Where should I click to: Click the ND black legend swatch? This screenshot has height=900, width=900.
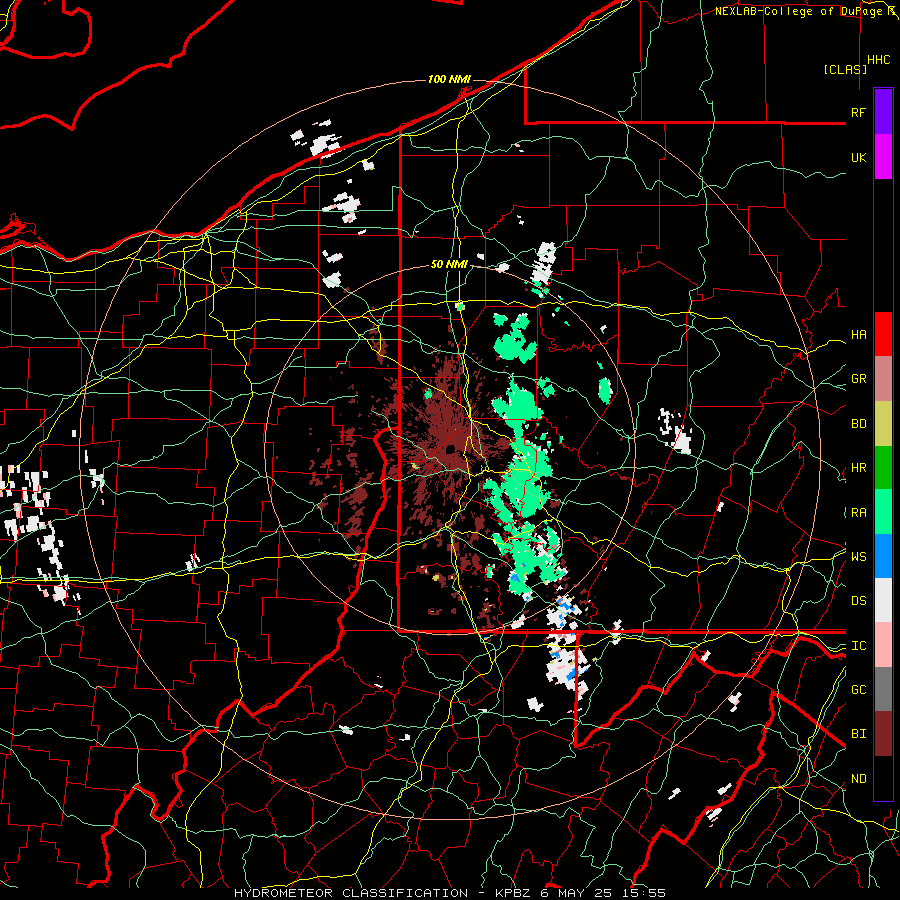click(883, 778)
